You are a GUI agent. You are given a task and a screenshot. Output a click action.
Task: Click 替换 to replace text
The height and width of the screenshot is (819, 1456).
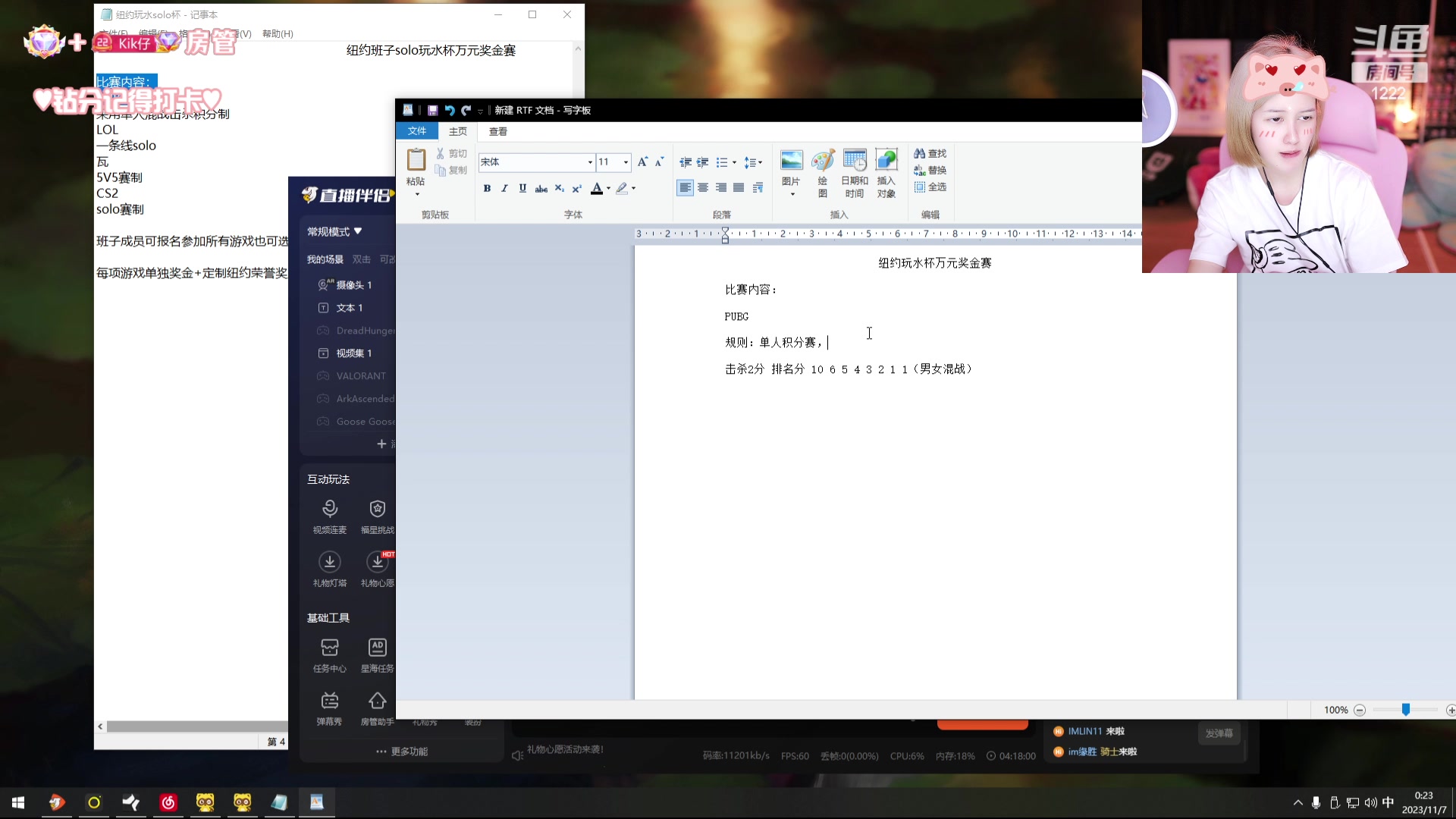click(930, 170)
